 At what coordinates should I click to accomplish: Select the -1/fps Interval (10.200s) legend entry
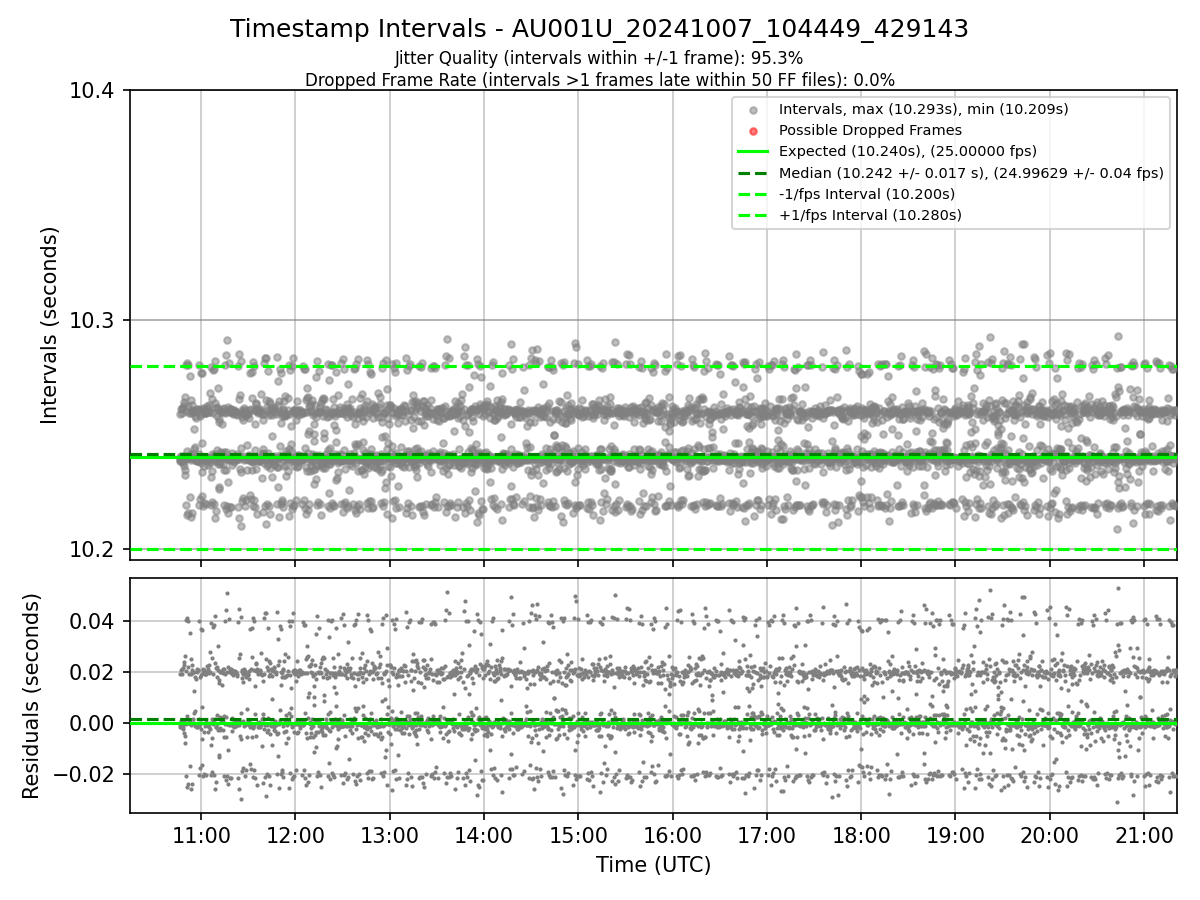coord(866,193)
